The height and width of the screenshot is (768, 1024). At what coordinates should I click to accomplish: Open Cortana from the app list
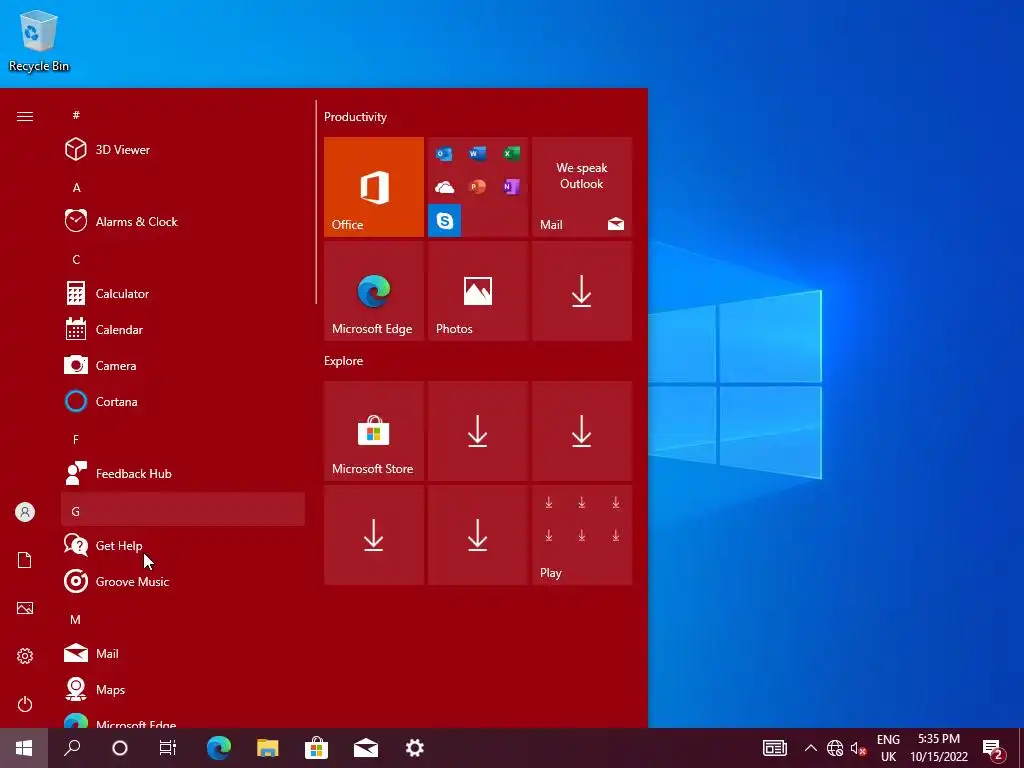[183, 402]
